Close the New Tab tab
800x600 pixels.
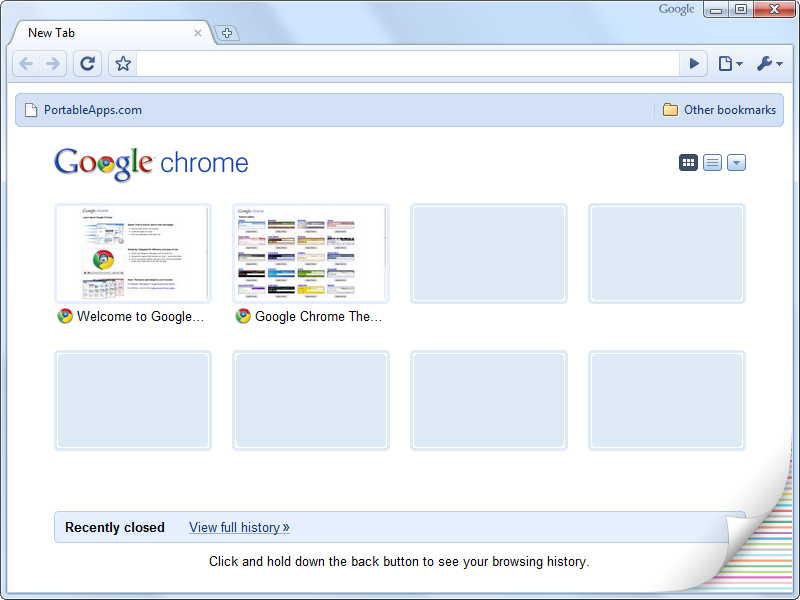(x=198, y=33)
